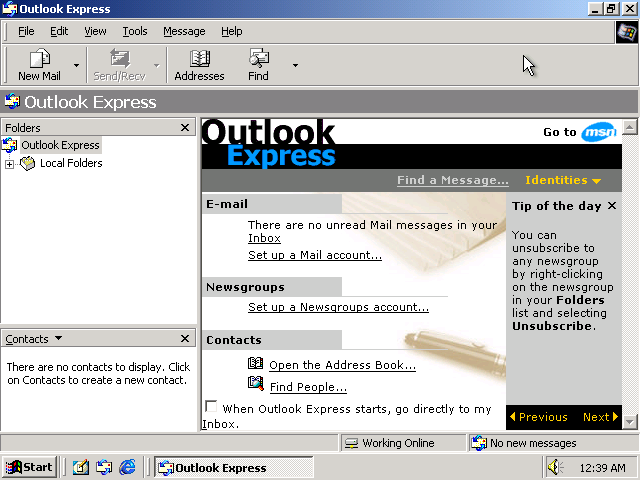Close the Folders pane
The height and width of the screenshot is (480, 640).
185,128
